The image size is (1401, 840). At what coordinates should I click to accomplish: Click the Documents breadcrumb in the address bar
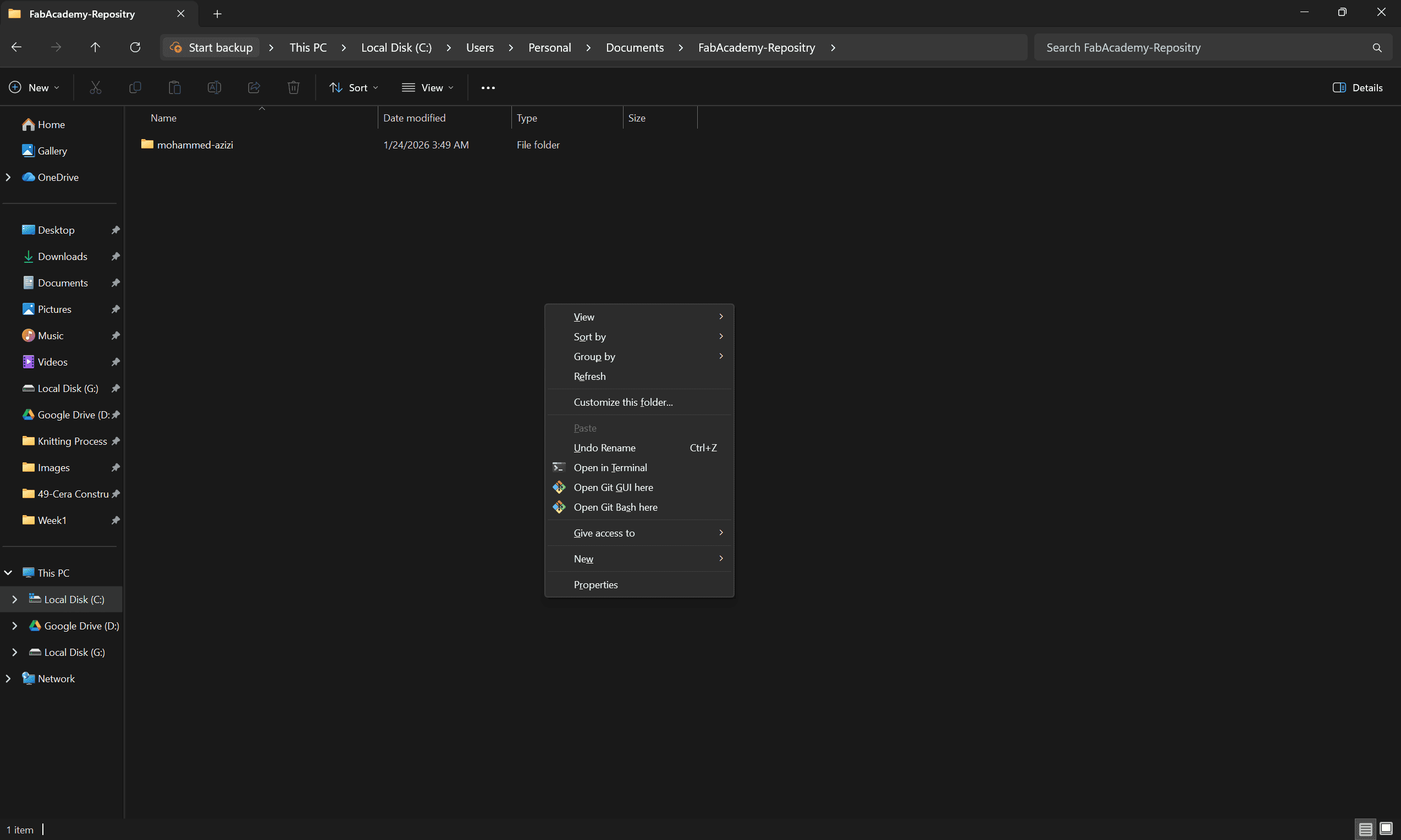[x=635, y=47]
